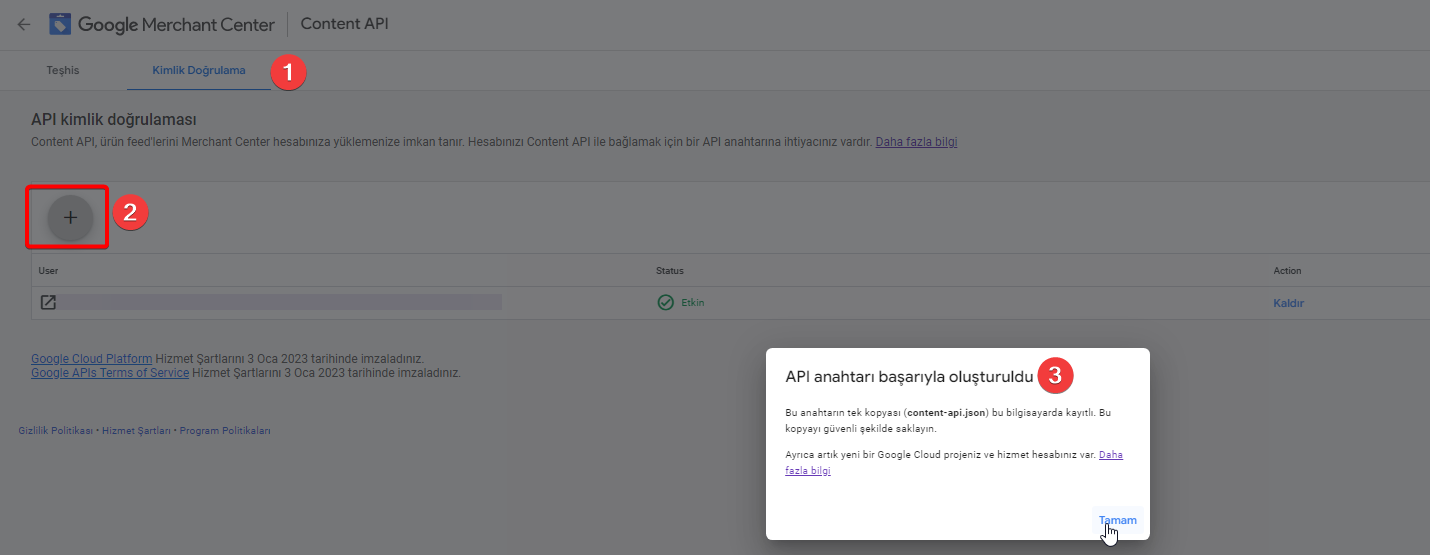Viewport: 1430px width, 555px height.
Task: Open the Gizlilik Politikası footer link
Action: point(56,431)
